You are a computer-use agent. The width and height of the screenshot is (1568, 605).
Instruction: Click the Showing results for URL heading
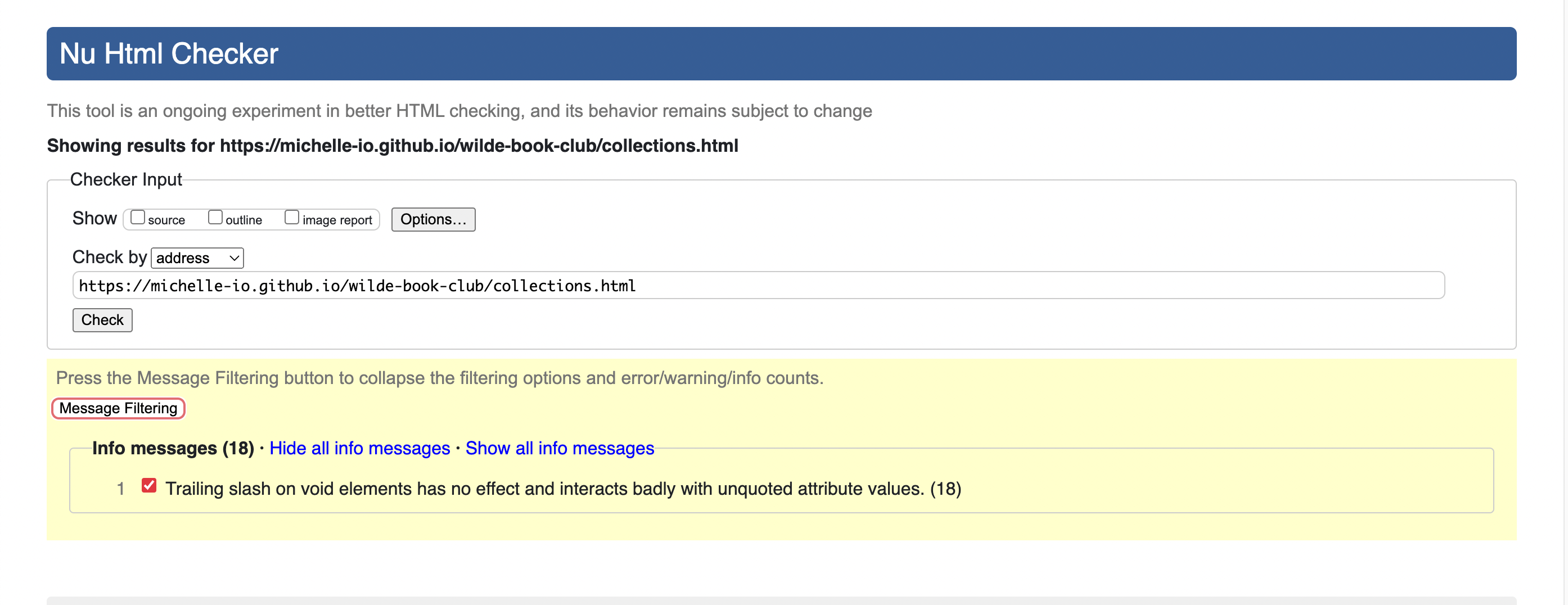392,146
